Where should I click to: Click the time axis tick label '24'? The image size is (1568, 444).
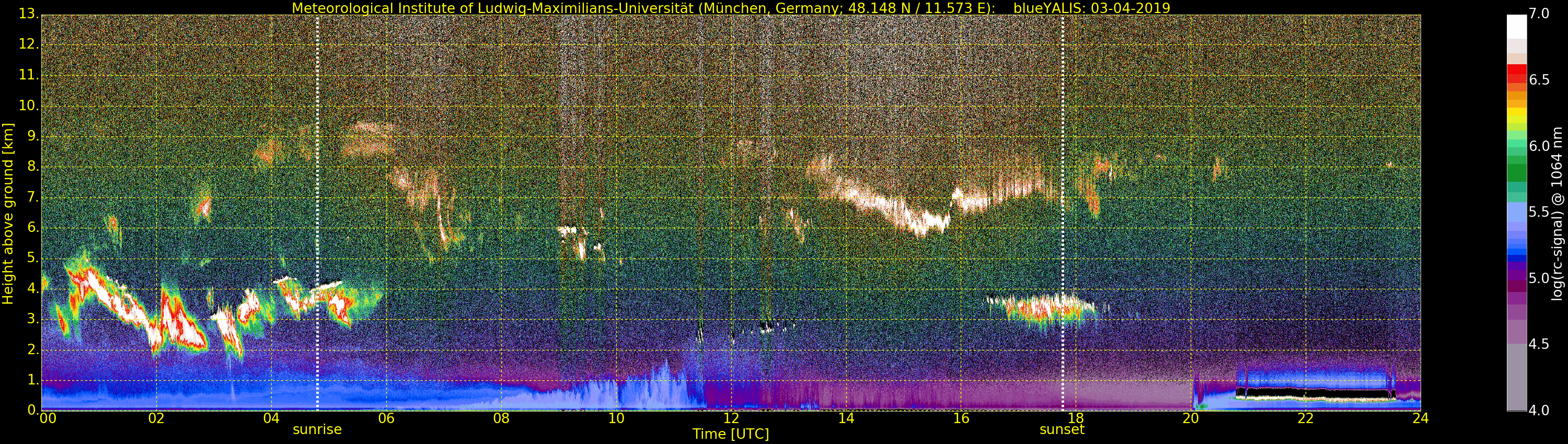point(1421,418)
